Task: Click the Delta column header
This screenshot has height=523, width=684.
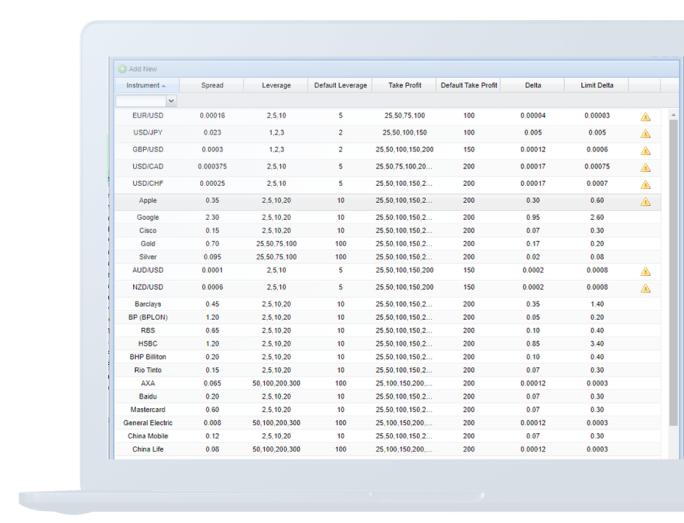Action: [x=533, y=85]
